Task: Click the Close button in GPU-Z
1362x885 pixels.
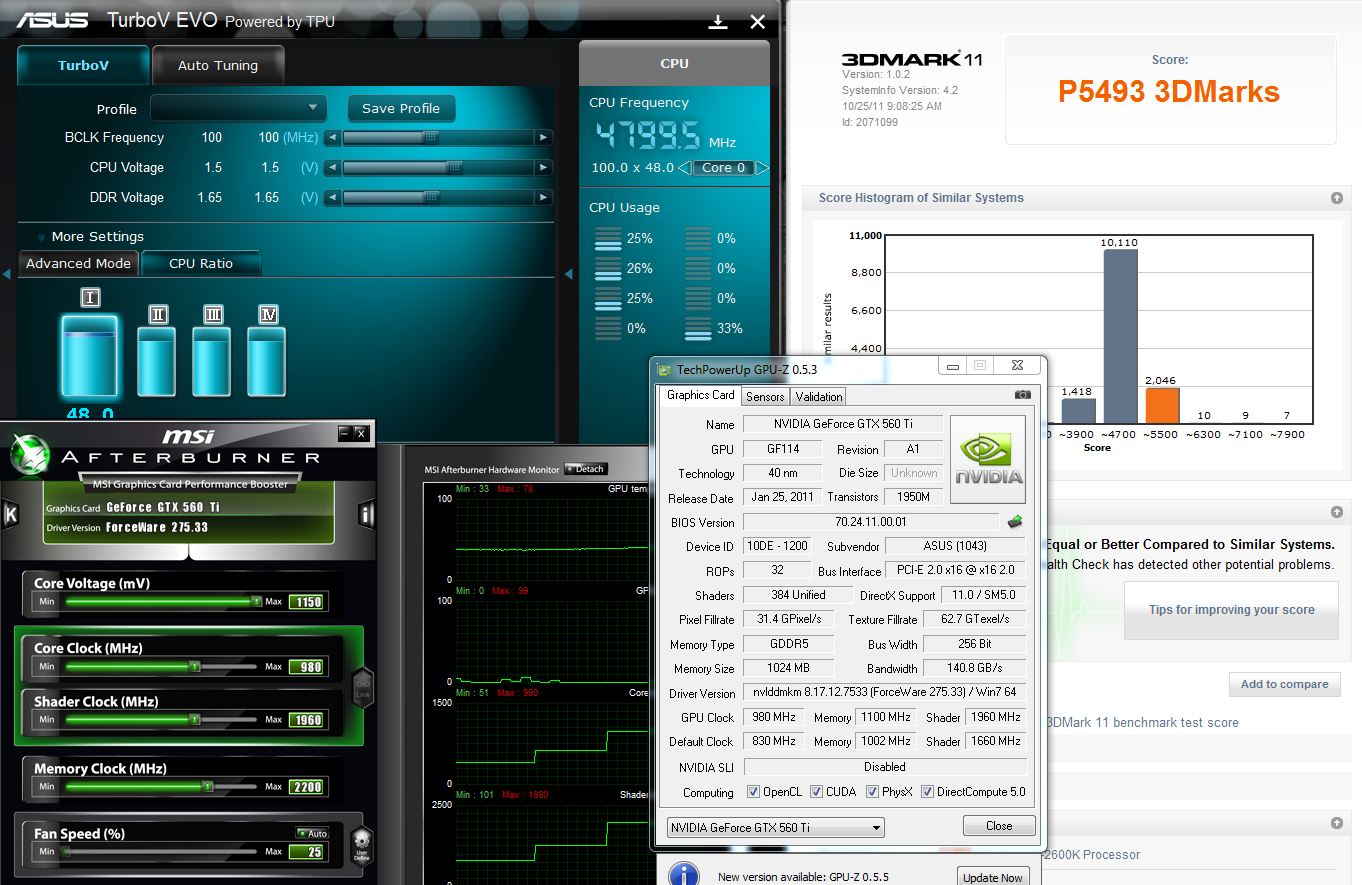Action: (x=999, y=826)
